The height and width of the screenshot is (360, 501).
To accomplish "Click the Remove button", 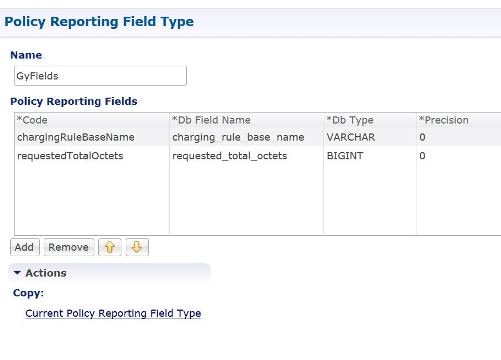I will (x=69, y=247).
